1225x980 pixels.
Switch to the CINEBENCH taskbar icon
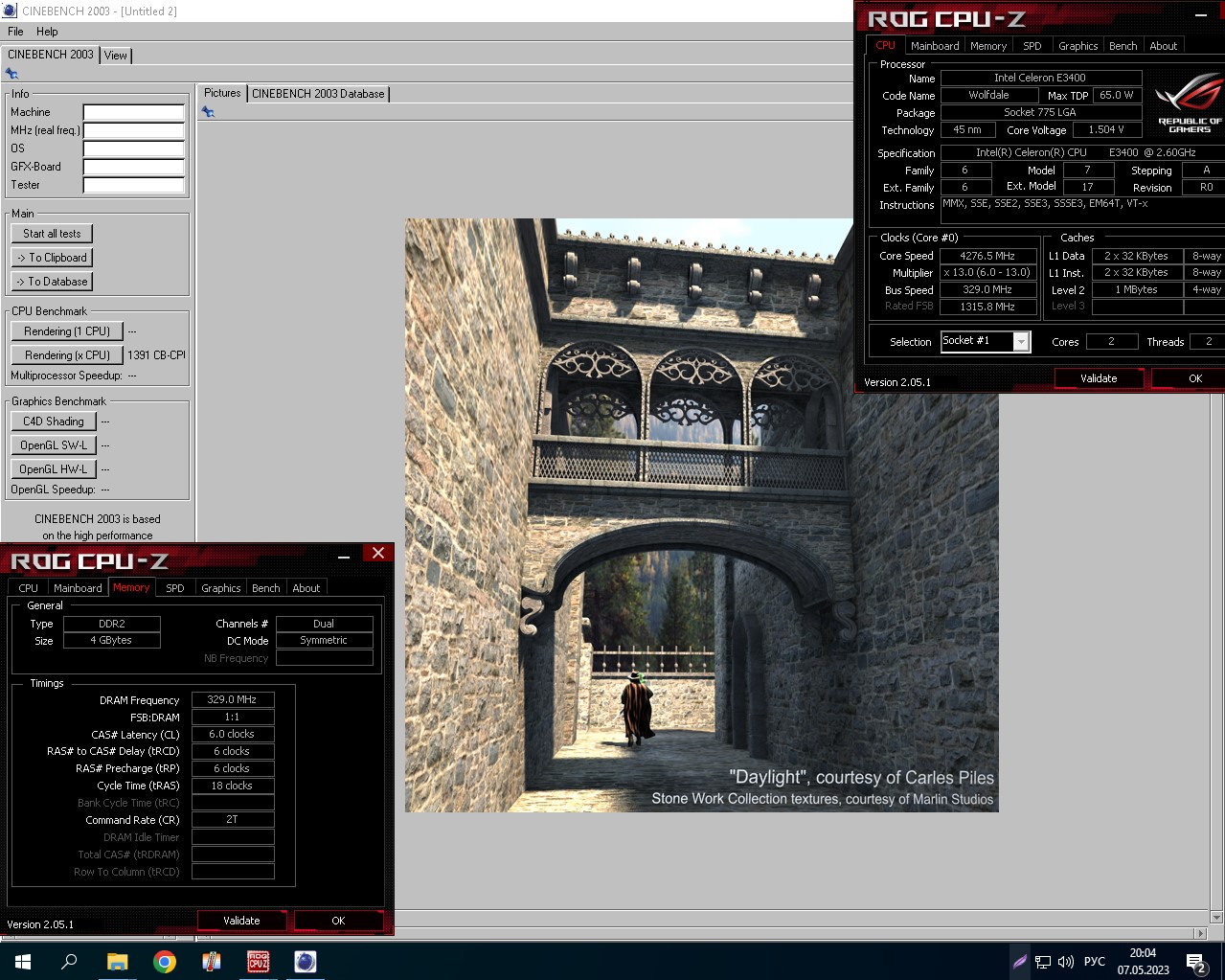(x=305, y=961)
